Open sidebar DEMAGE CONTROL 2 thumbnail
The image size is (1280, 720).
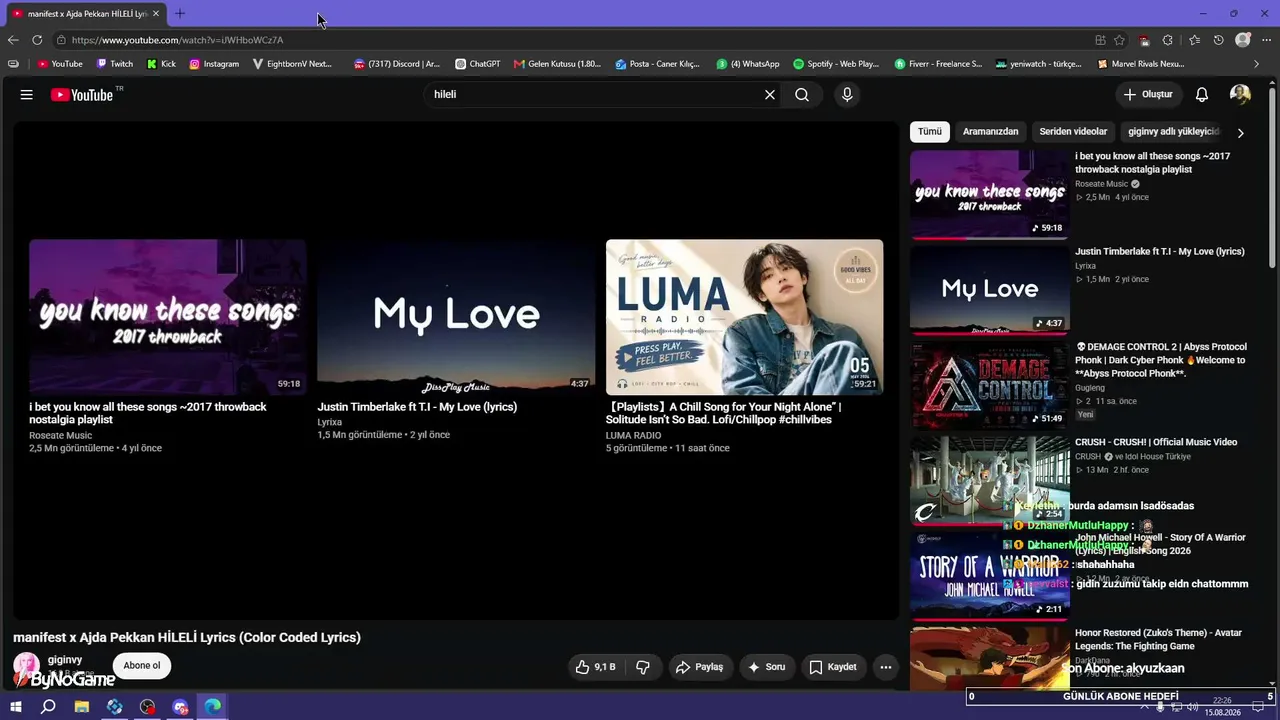[x=990, y=386]
